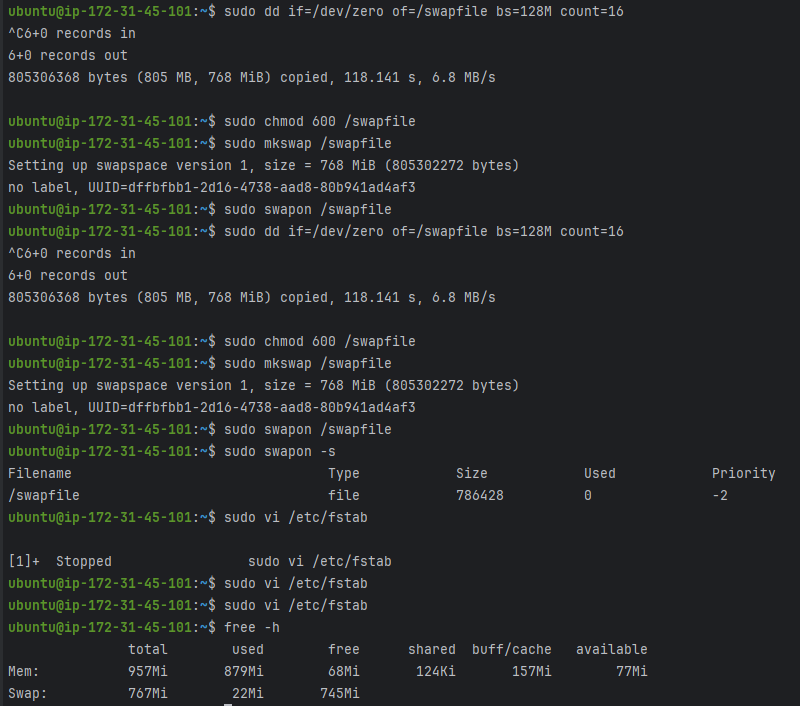Click the buff/cache column header
This screenshot has width=800, height=706.
[x=512, y=649]
